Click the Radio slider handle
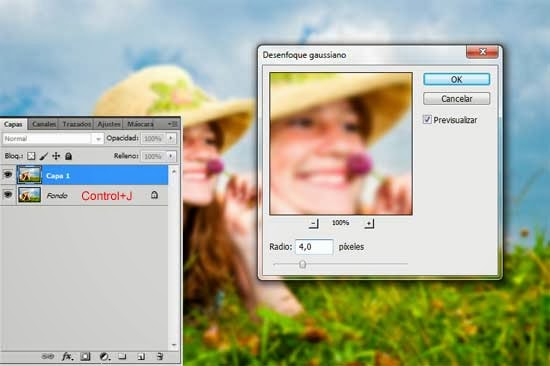Screen dimensions: 550x366 click(x=302, y=264)
